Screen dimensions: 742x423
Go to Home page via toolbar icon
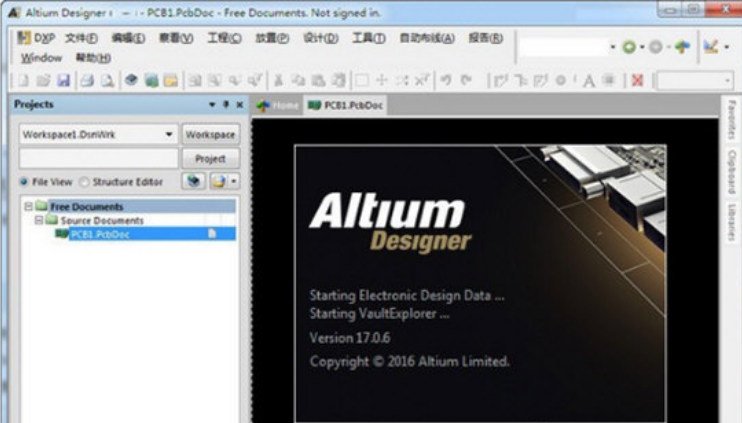pos(682,46)
